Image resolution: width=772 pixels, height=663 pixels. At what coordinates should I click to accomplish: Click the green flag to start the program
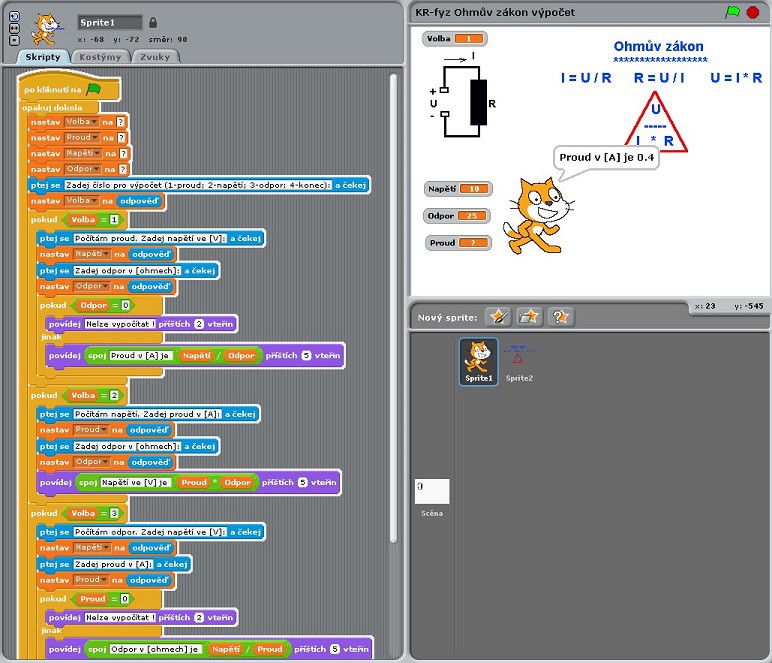point(732,12)
